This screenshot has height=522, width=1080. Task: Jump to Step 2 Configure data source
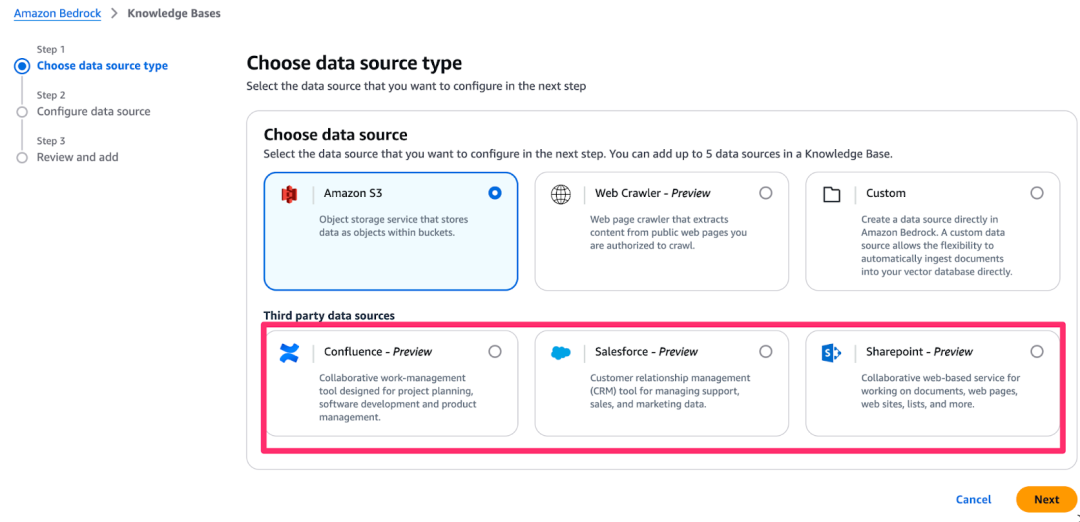click(93, 112)
